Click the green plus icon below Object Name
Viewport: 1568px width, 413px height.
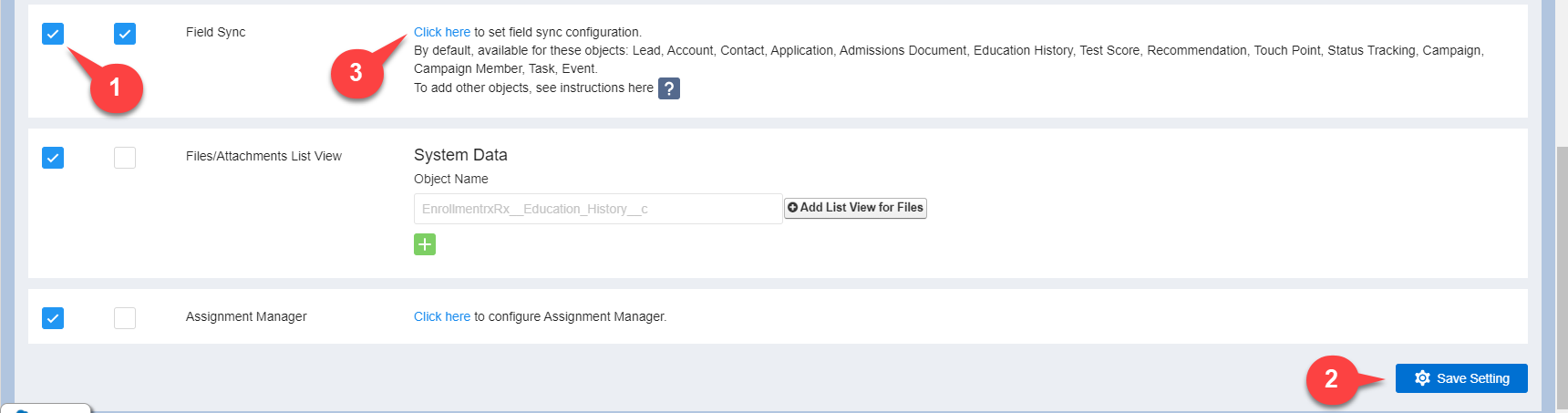[x=425, y=244]
